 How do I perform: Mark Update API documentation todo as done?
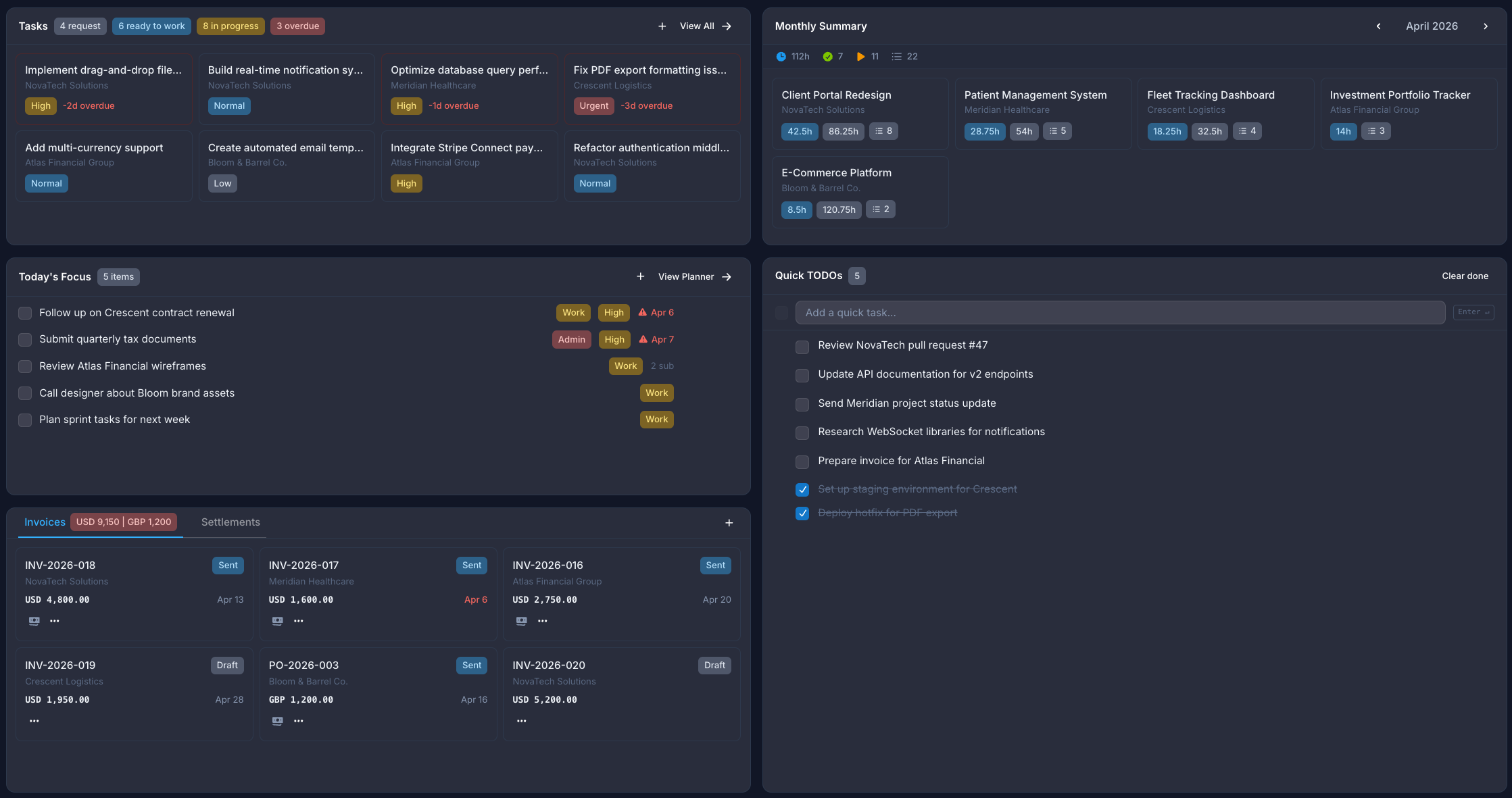802,375
